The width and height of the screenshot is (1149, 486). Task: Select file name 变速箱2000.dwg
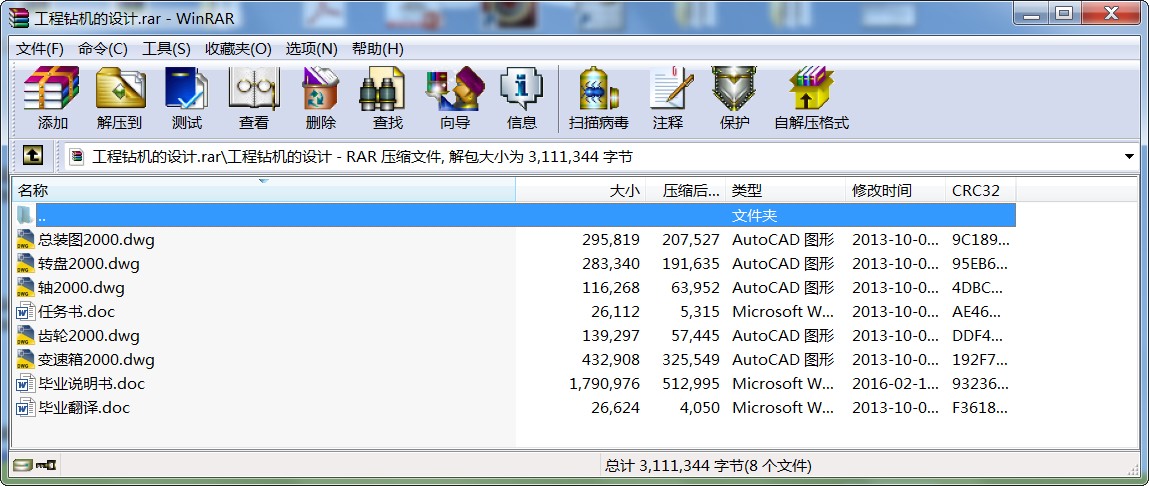96,360
